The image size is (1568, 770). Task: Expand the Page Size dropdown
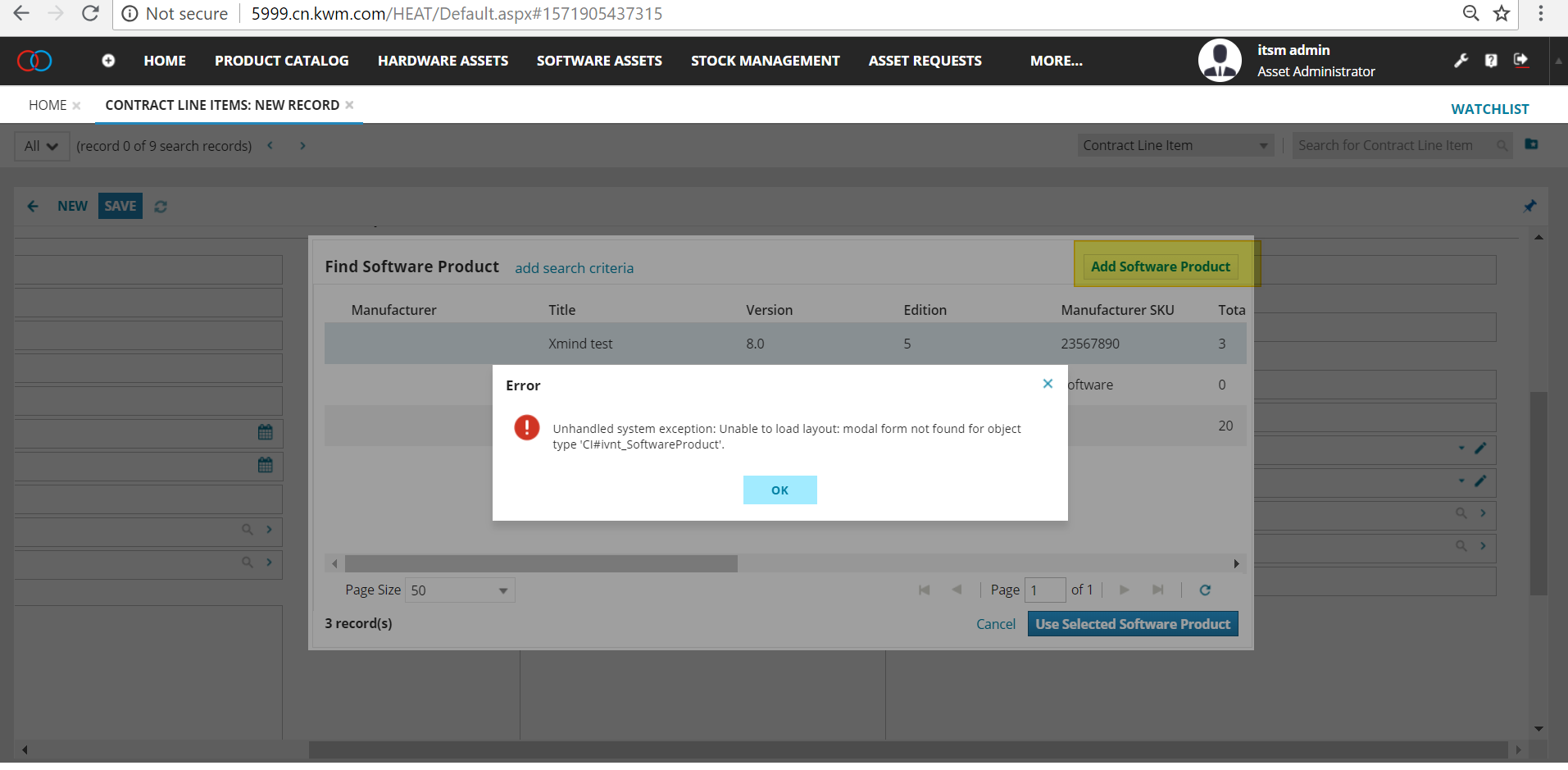(503, 590)
